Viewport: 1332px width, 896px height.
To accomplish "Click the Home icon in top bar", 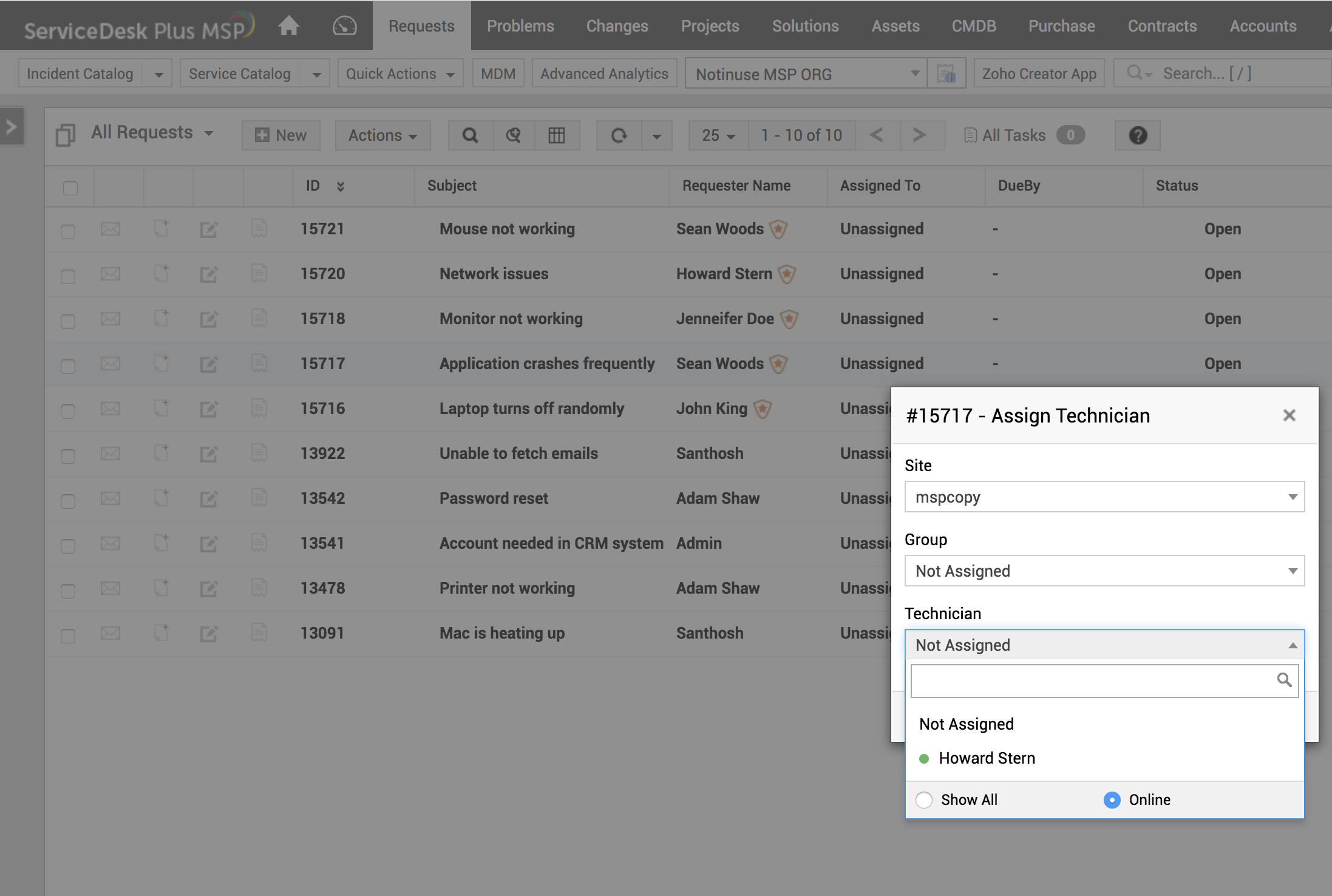I will (x=288, y=26).
